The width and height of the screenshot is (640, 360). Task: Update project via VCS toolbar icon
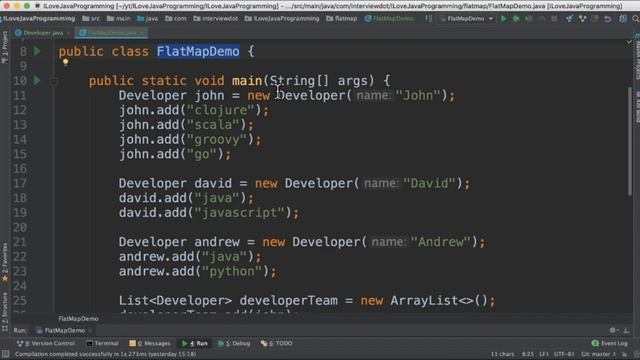tap(569, 19)
